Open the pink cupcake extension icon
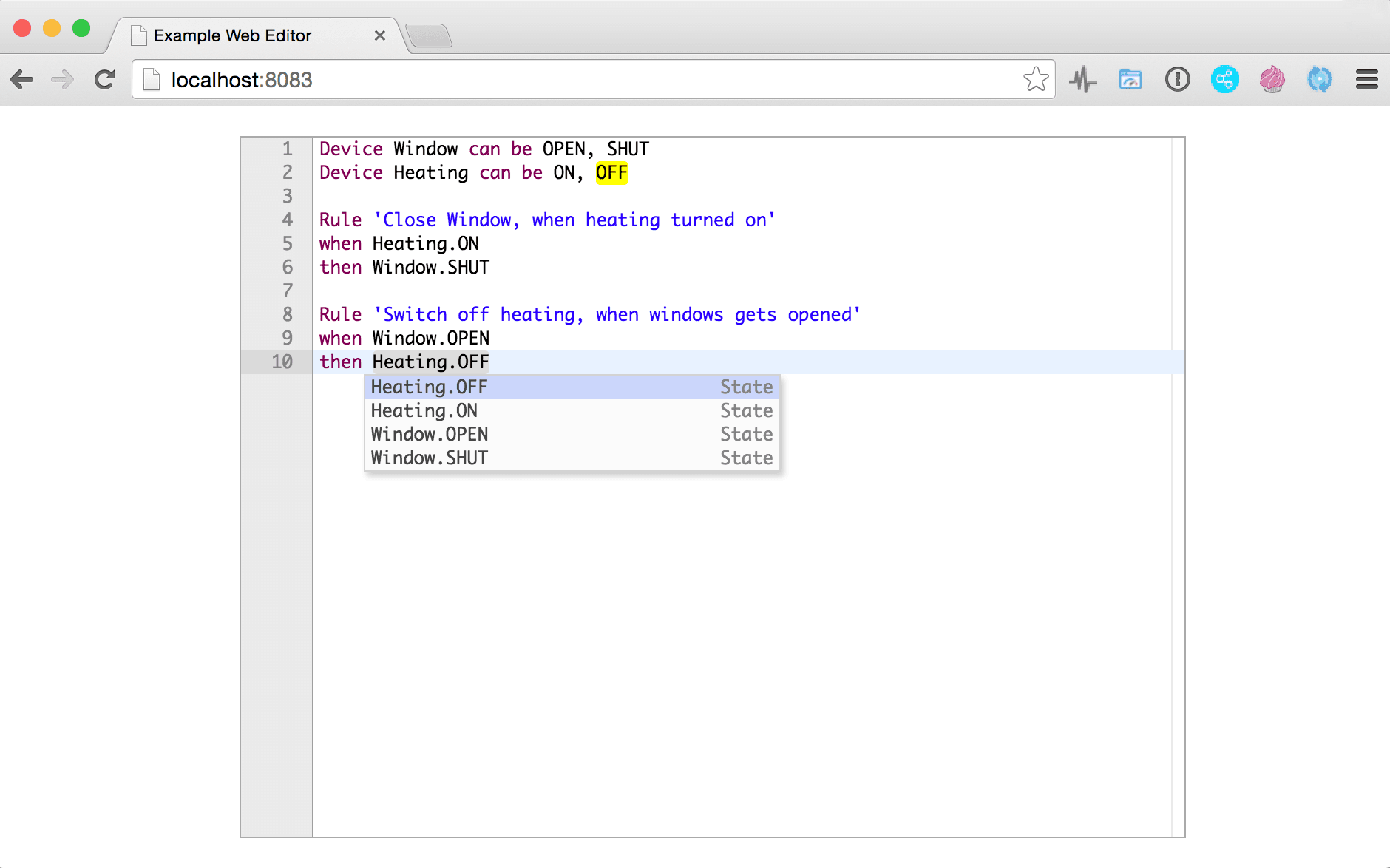 pyautogui.click(x=1272, y=79)
